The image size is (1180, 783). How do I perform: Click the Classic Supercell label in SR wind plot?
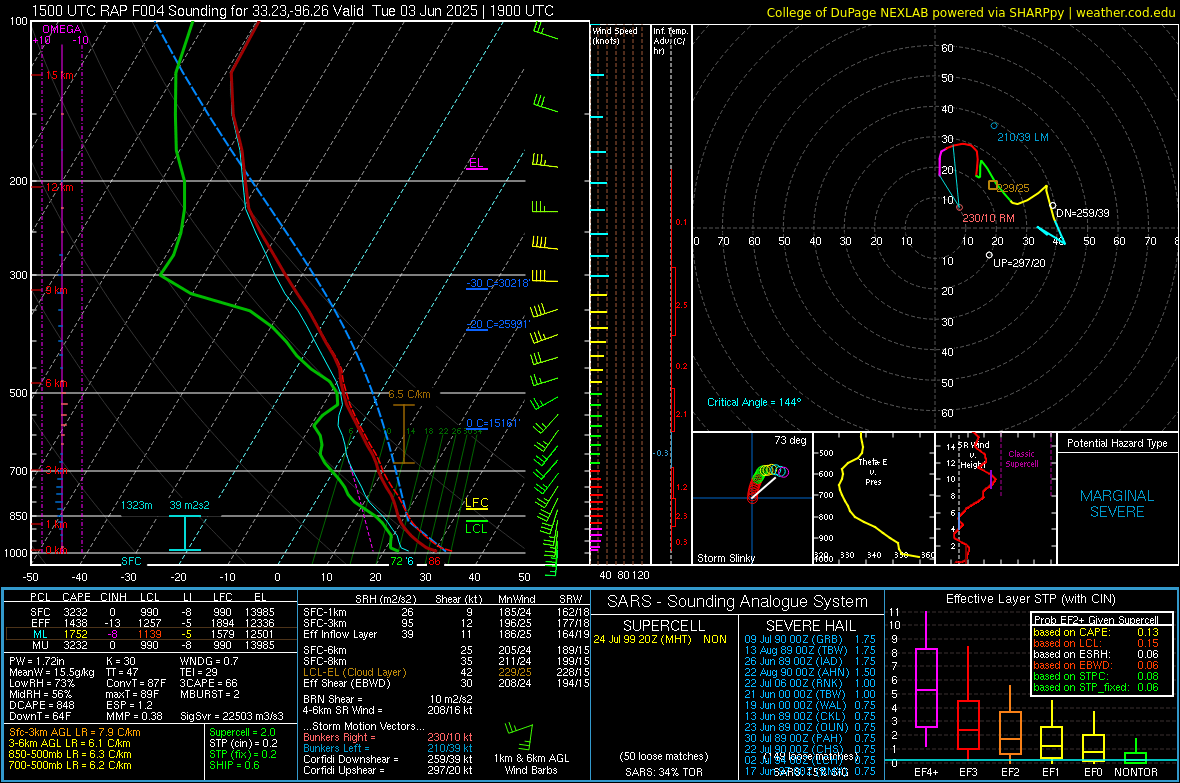(1022, 459)
